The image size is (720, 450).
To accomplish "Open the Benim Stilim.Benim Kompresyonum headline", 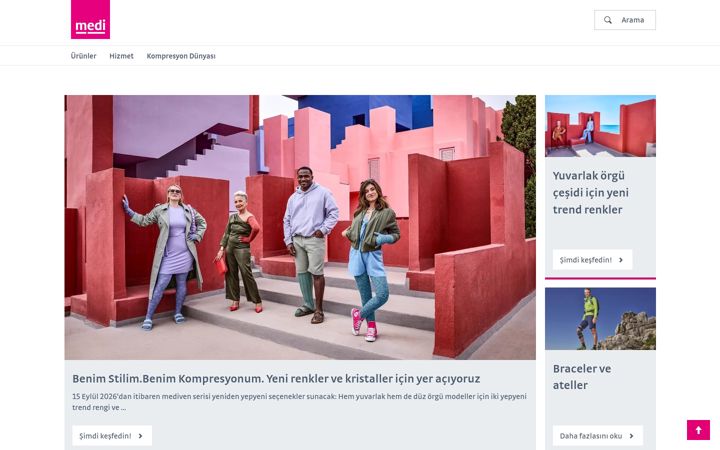I will 276,379.
